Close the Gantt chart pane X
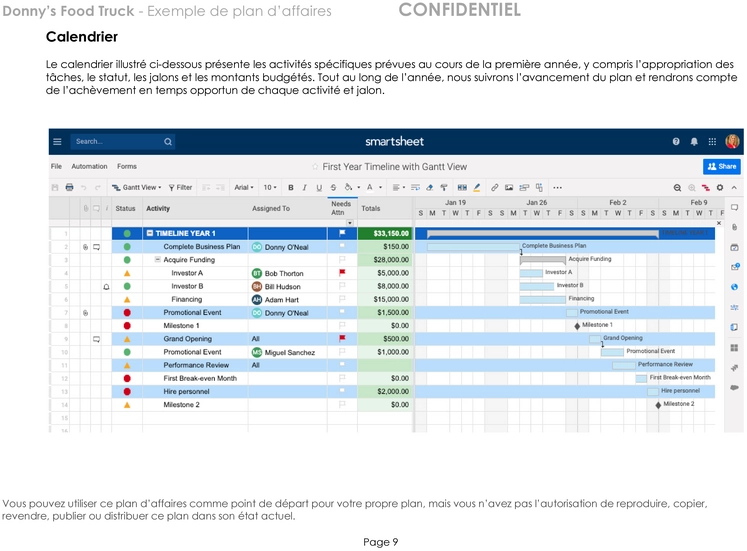Image resolution: width=747 pixels, height=551 pixels. click(x=719, y=223)
